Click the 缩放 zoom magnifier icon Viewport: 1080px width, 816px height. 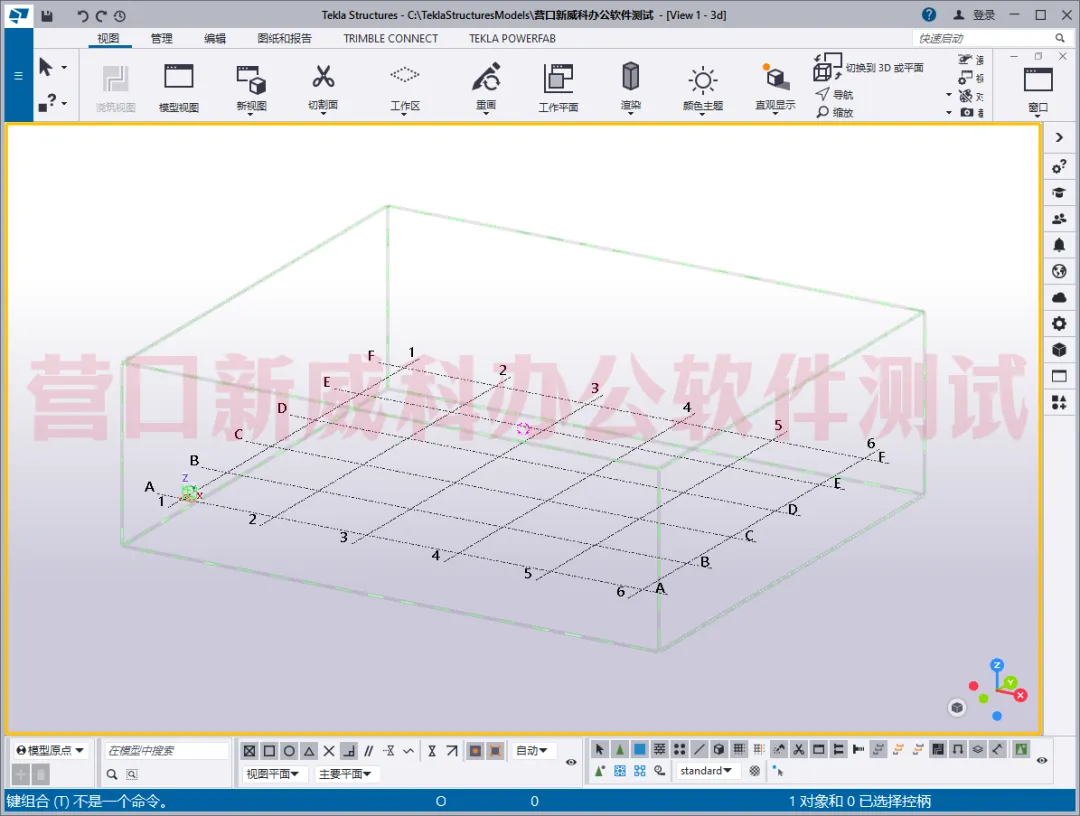[822, 112]
